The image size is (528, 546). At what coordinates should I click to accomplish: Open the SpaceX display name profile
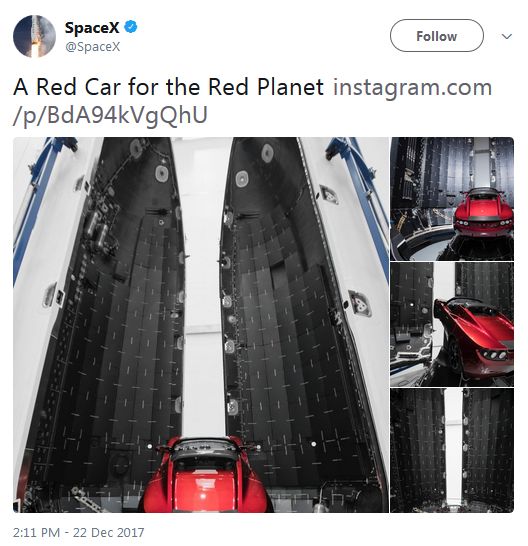coord(92,28)
